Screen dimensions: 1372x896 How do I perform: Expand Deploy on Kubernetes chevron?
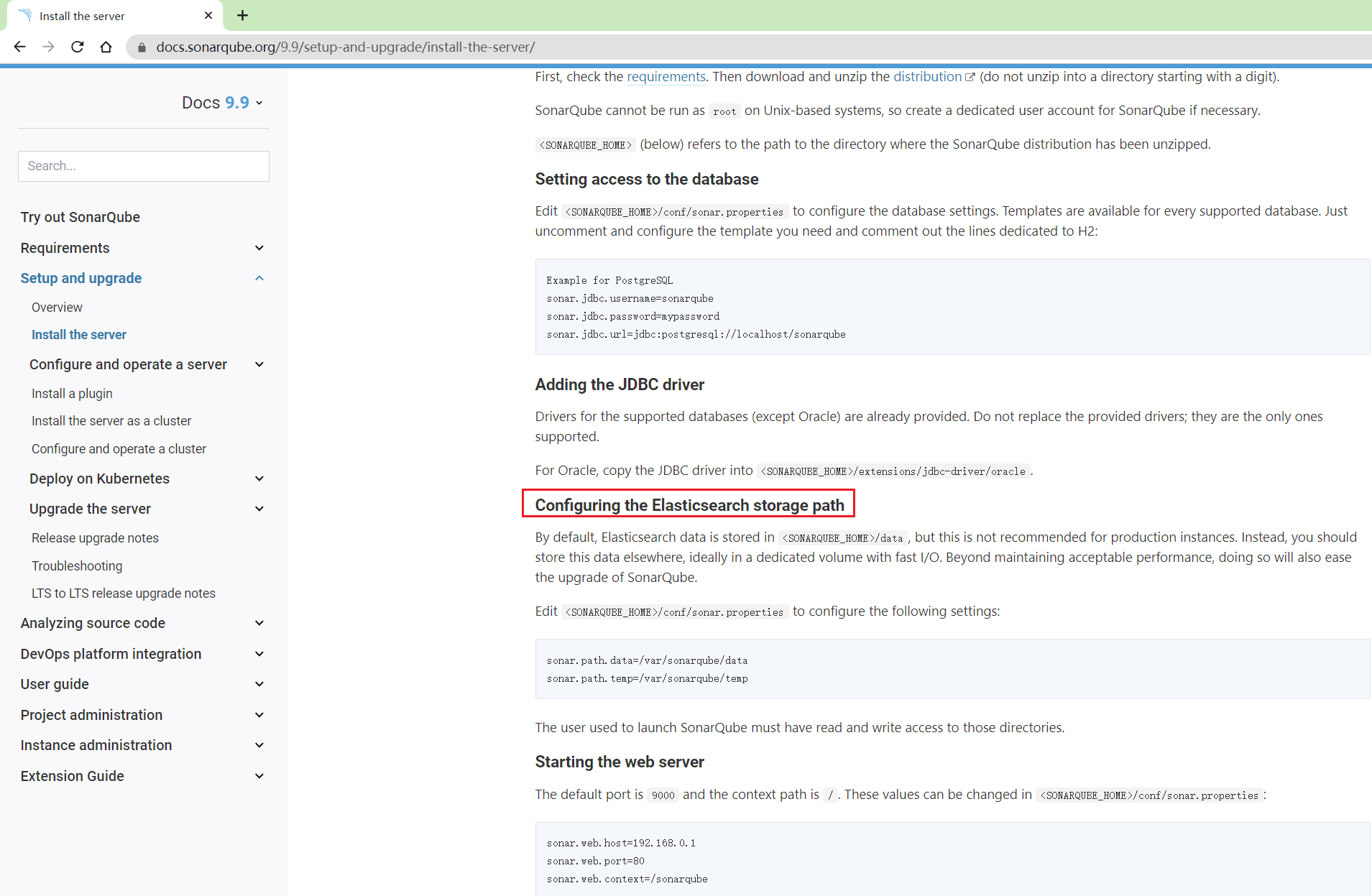259,479
